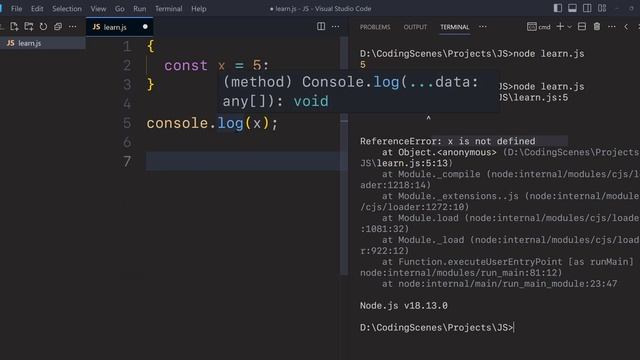Open the new terminal profile dropdown arrow

point(569,27)
